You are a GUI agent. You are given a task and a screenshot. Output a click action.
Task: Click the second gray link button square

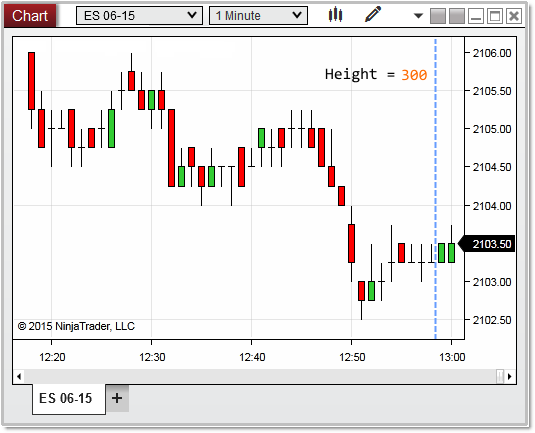[457, 16]
